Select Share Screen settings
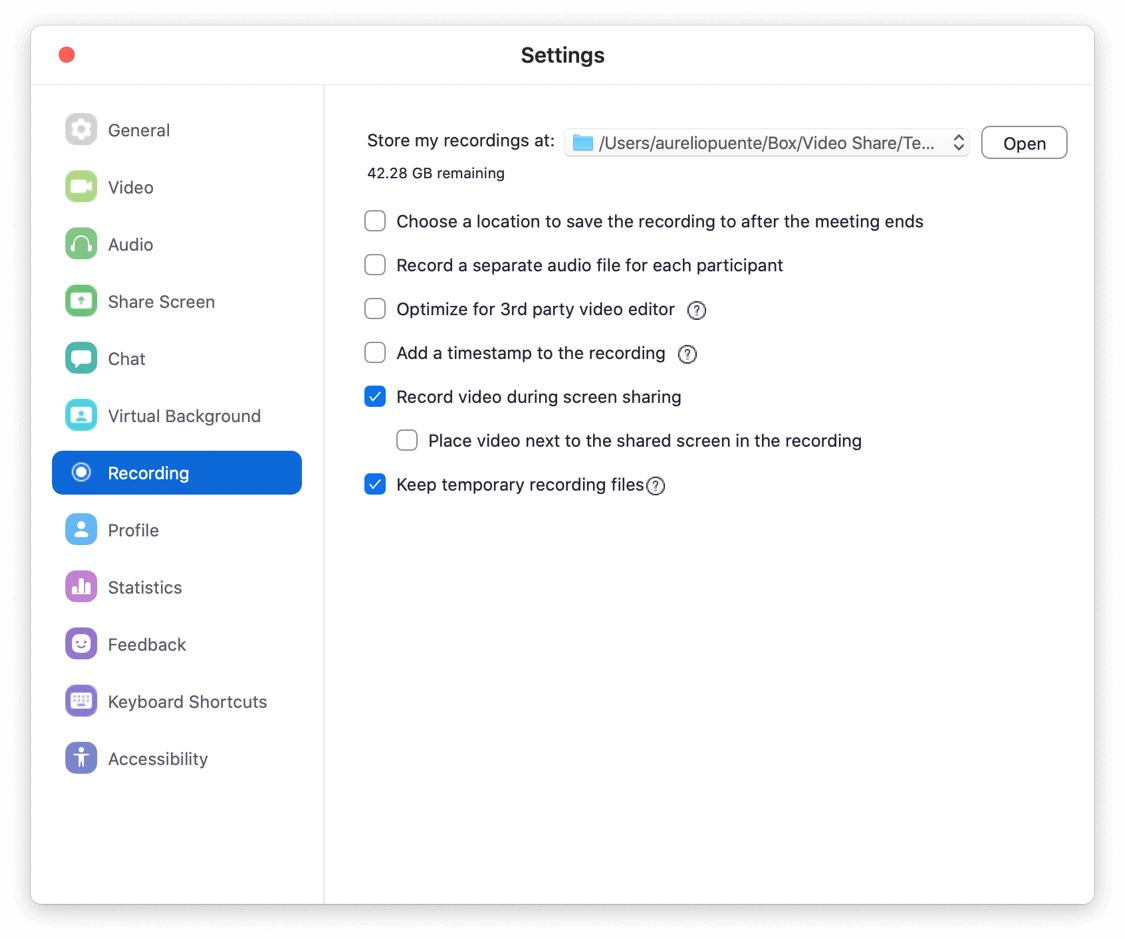The width and height of the screenshot is (1125, 939). pyautogui.click(x=176, y=301)
